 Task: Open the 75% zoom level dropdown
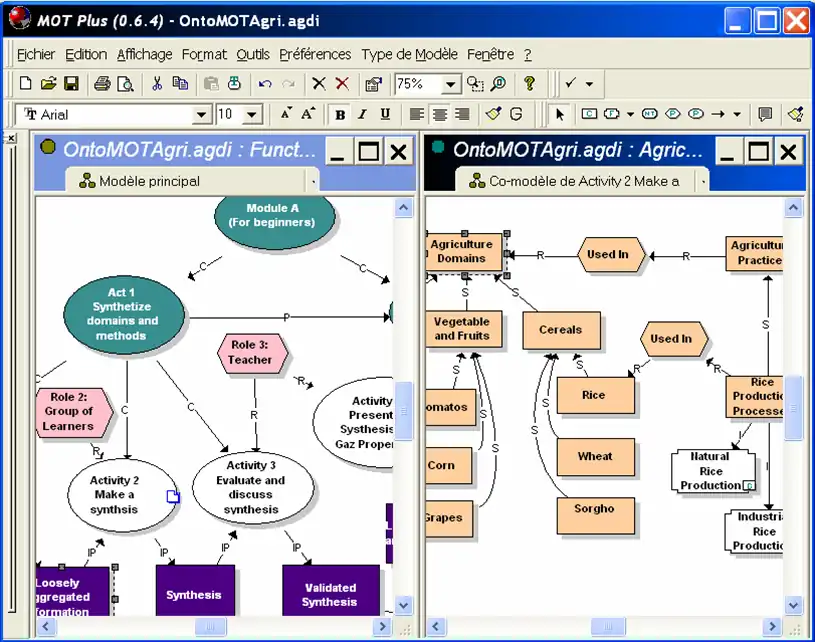(x=451, y=85)
